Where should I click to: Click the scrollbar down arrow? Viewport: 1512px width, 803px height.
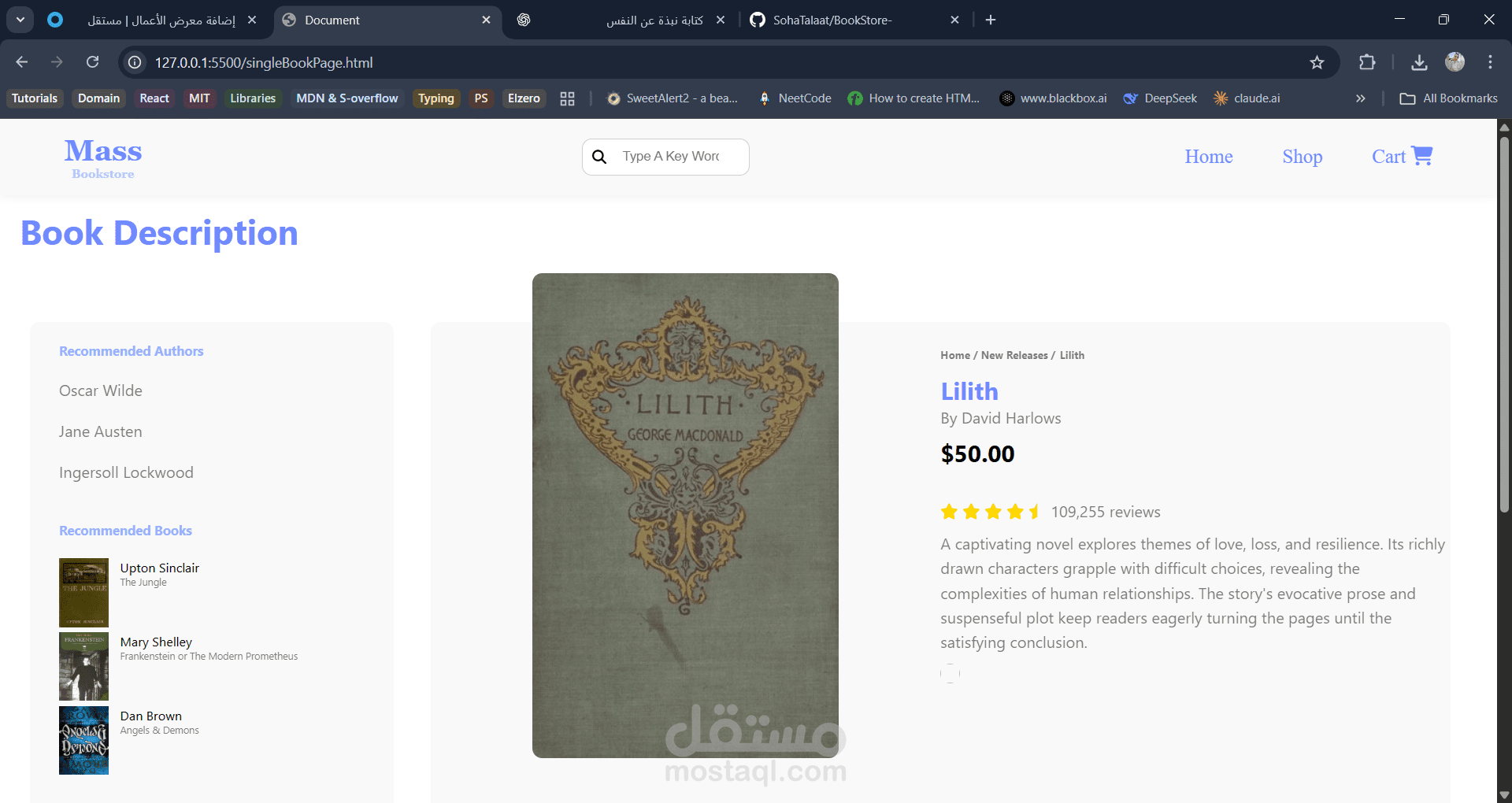click(x=1504, y=795)
